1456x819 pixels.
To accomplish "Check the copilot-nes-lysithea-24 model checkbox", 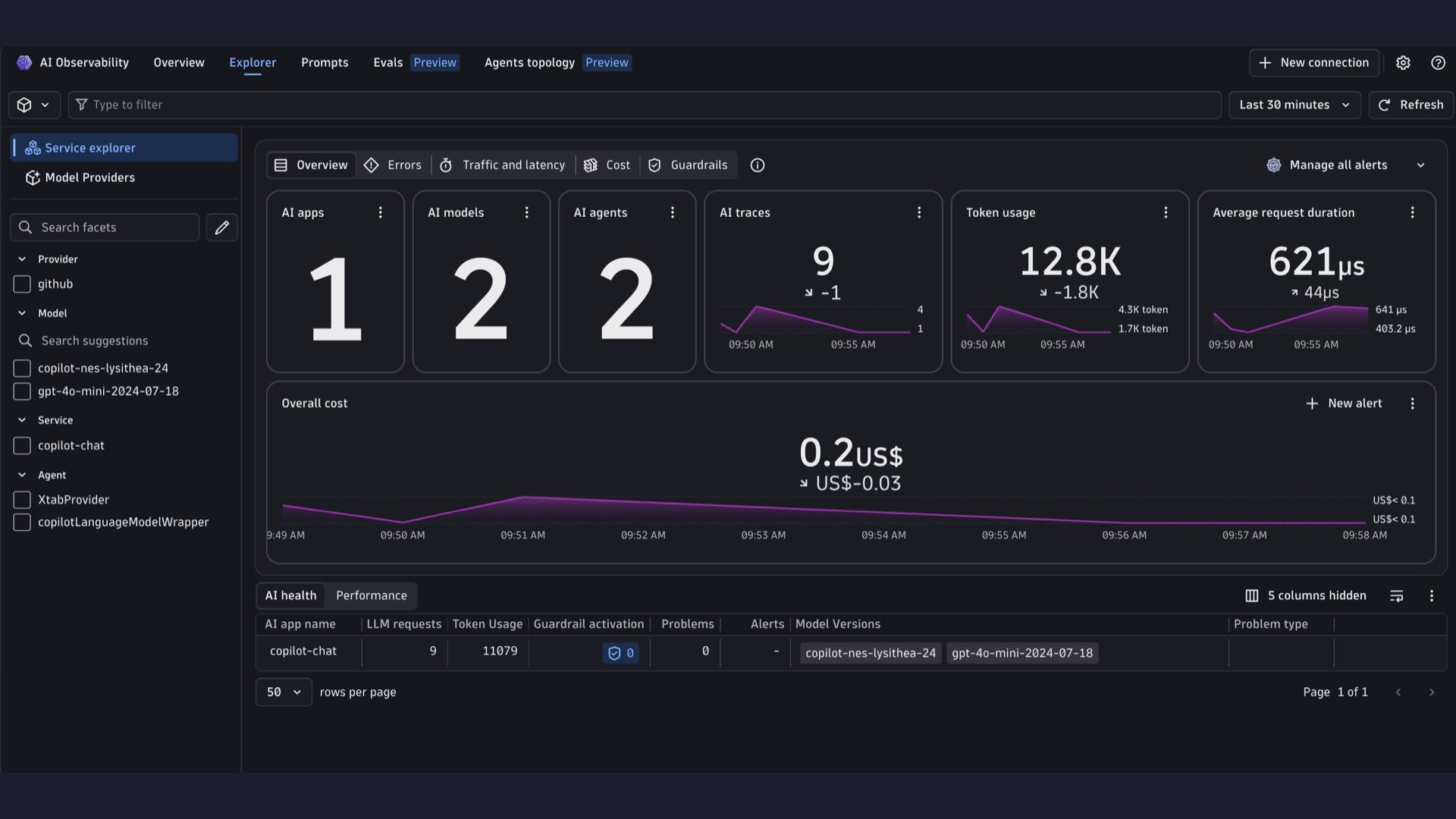I will tap(22, 369).
